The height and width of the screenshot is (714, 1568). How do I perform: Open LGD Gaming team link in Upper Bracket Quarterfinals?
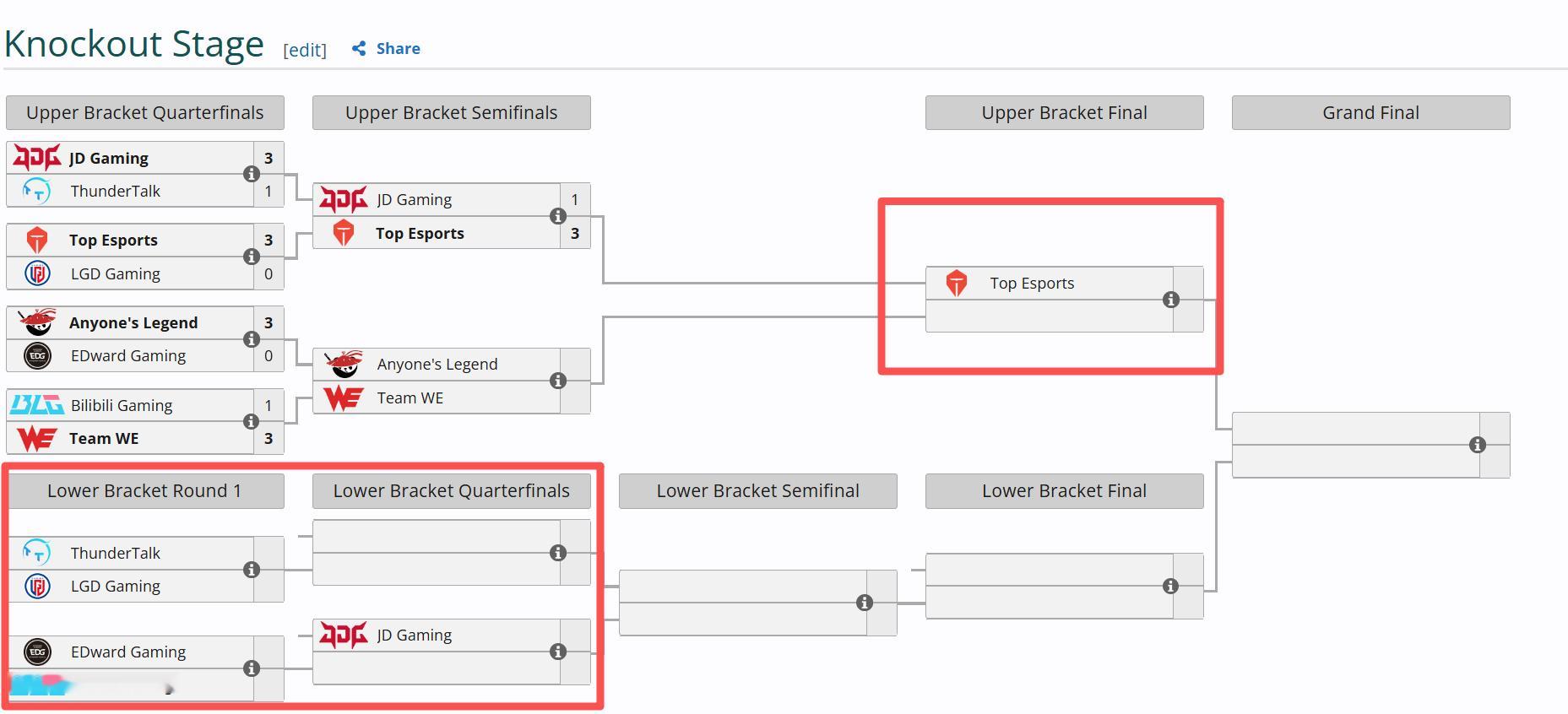click(x=116, y=273)
